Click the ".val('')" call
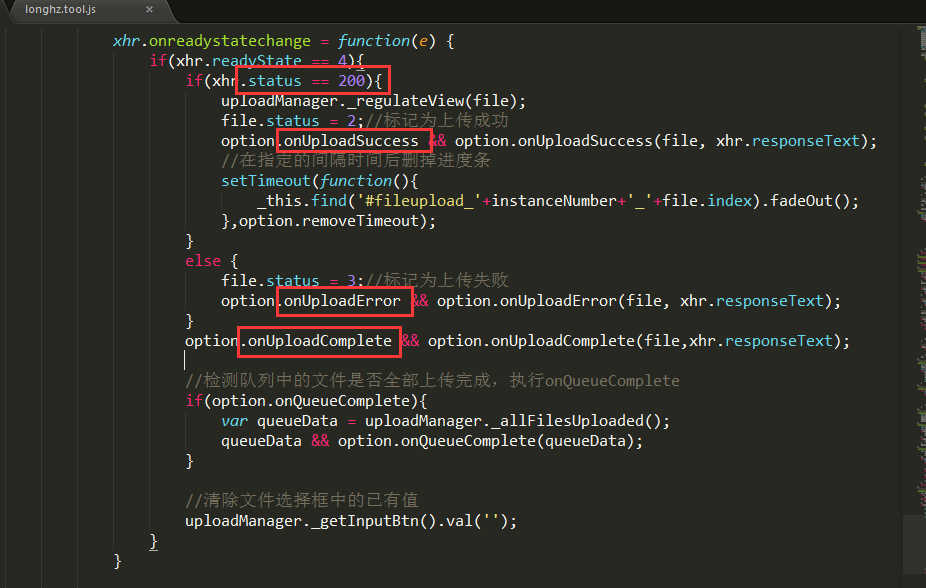This screenshot has height=588, width=926. (472, 521)
